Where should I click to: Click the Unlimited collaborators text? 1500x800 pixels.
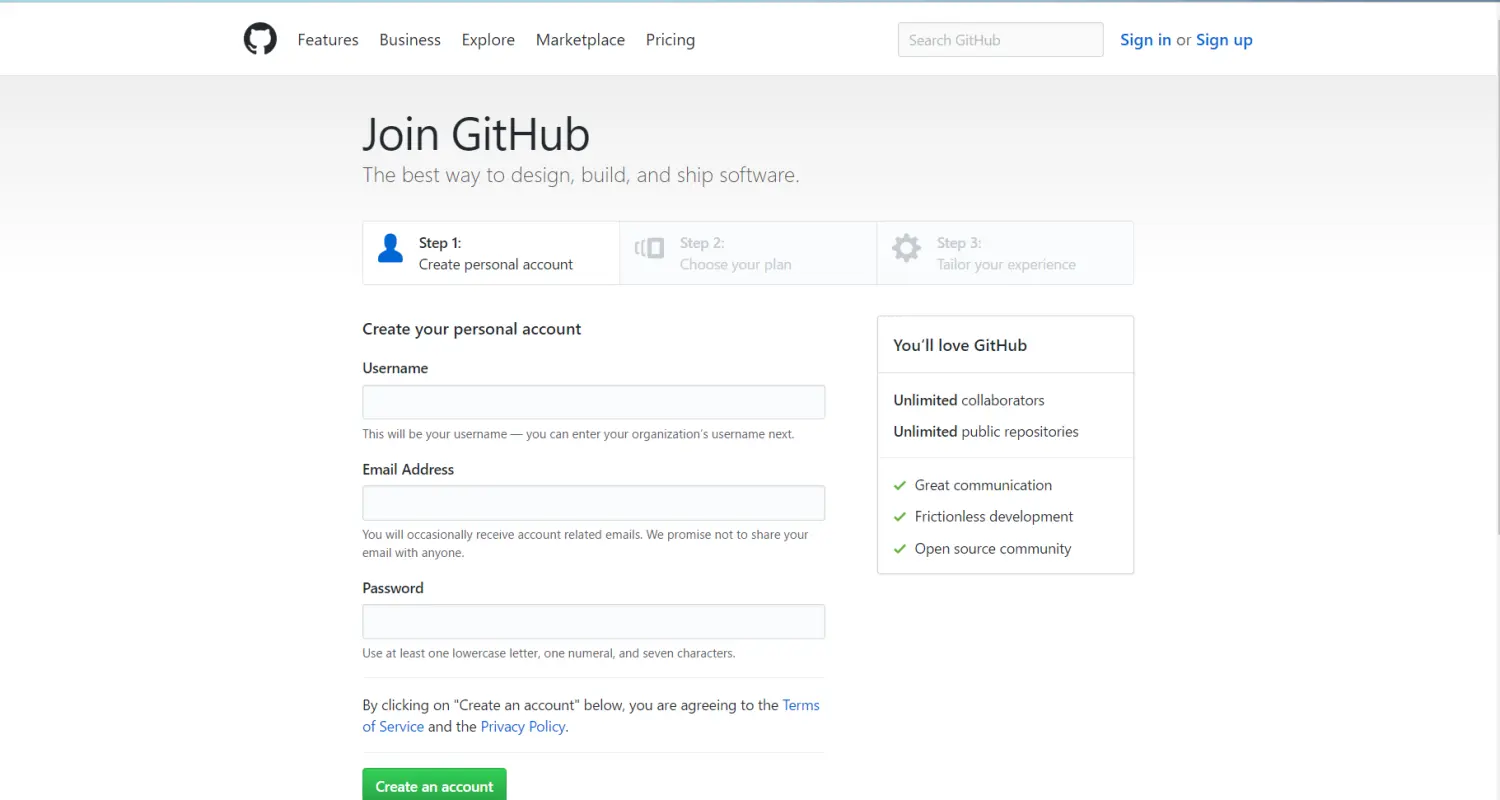pyautogui.click(x=968, y=400)
